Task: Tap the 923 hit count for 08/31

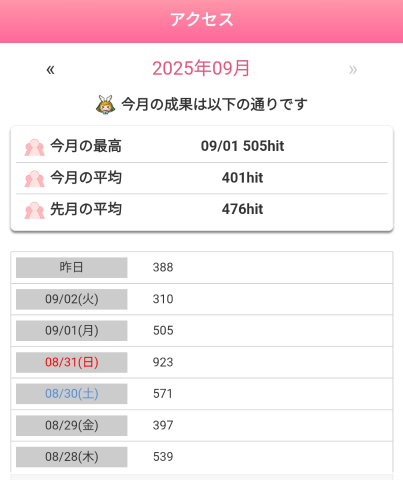Action: [x=163, y=362]
